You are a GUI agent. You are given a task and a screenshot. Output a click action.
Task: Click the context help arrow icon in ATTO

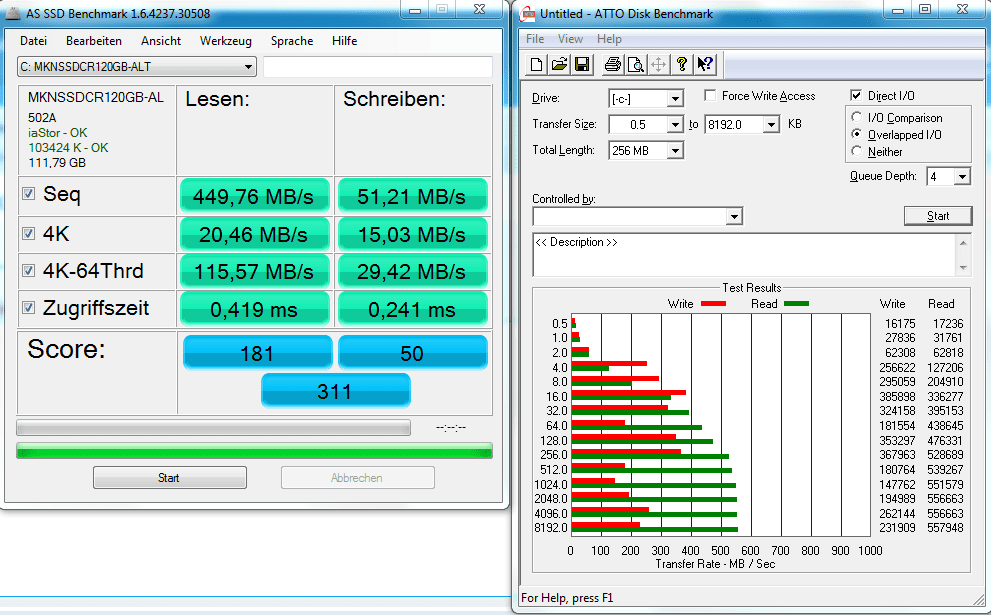[704, 64]
